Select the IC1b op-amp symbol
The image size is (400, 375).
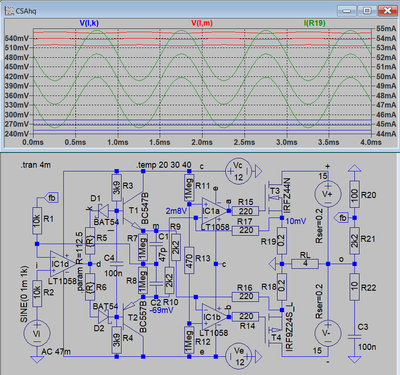click(214, 317)
